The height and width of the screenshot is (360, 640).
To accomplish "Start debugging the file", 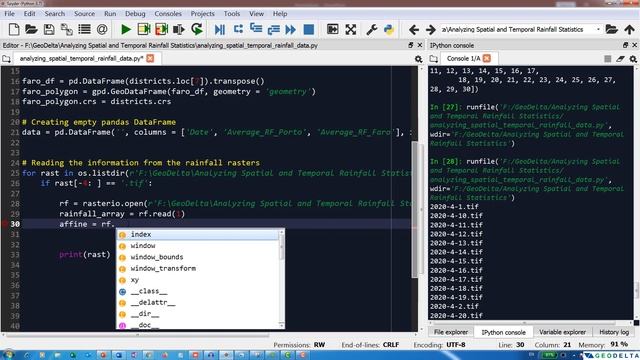I will pos(220,29).
